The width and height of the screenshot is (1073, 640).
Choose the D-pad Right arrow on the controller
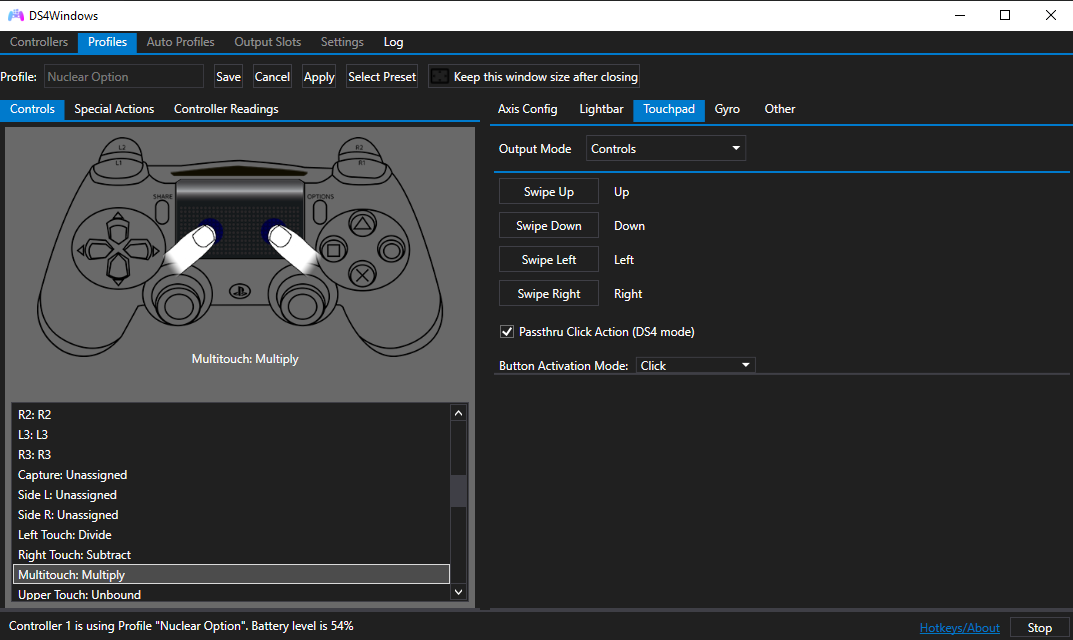144,250
